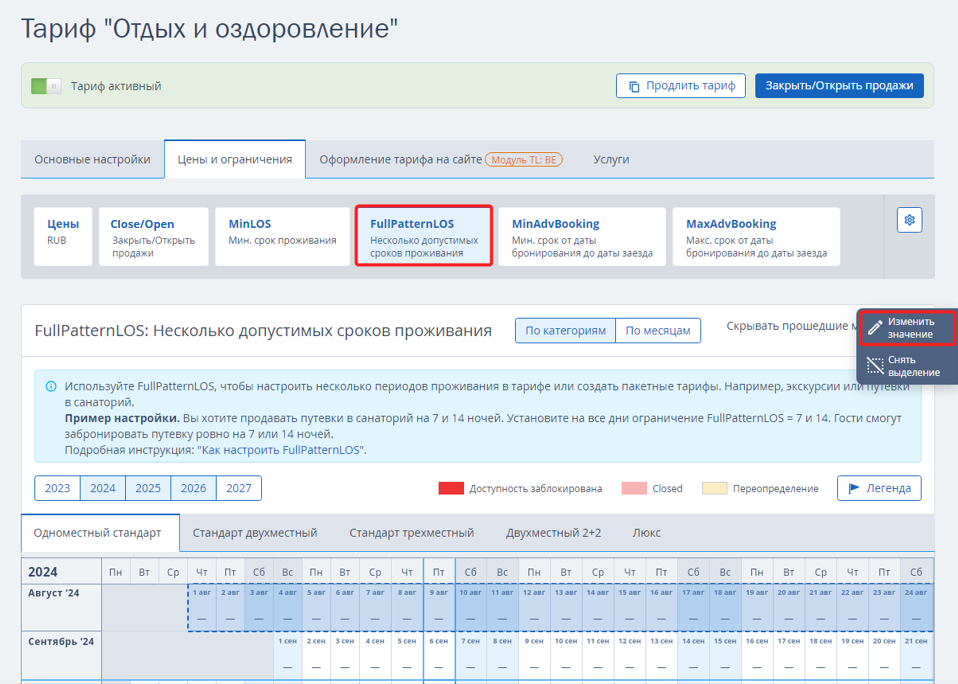Screen dimensions: 958x684
Task: Select year 2025 in year selector
Action: [x=148, y=488]
